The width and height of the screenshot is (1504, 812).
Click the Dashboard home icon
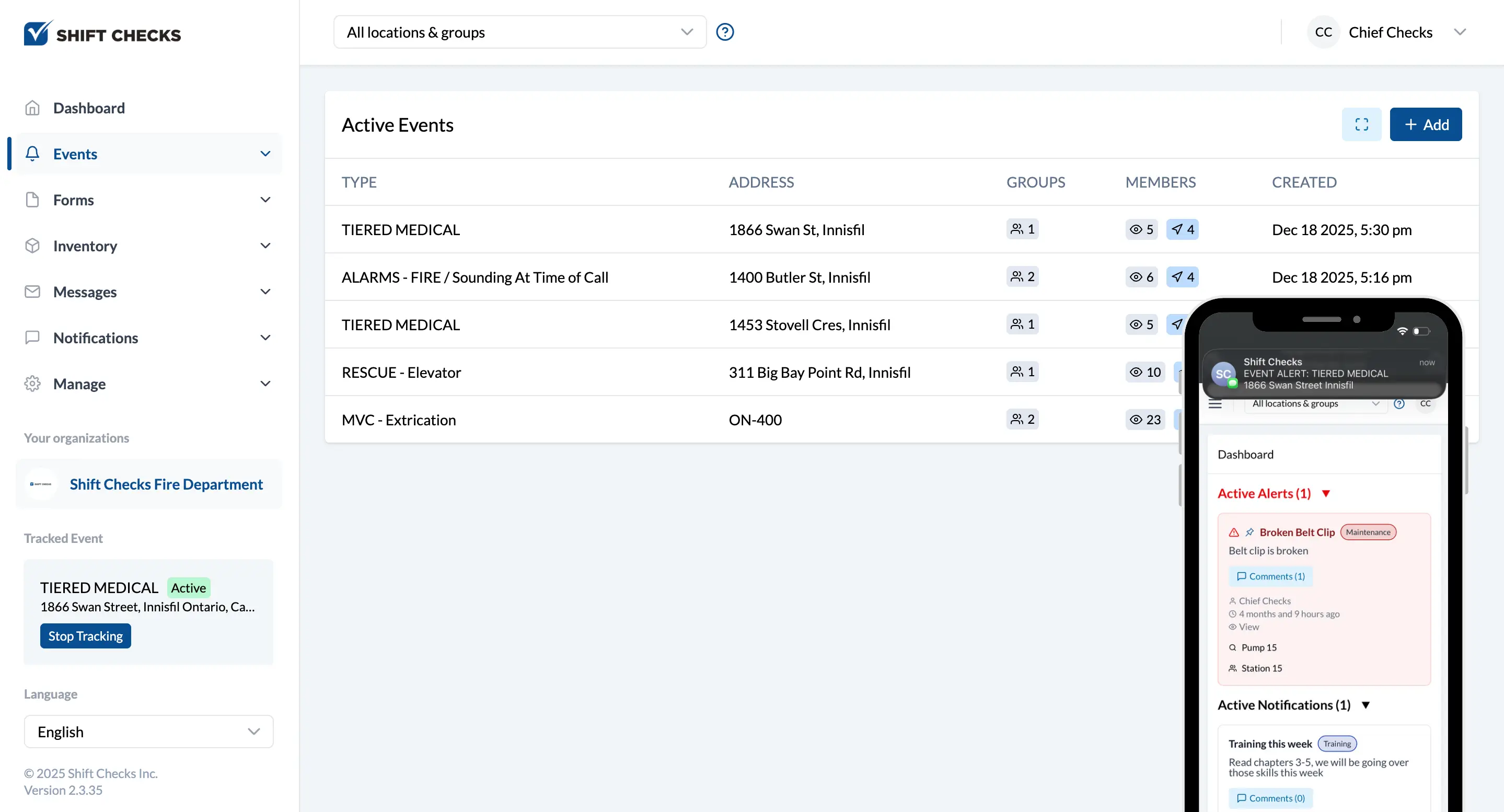(33, 108)
